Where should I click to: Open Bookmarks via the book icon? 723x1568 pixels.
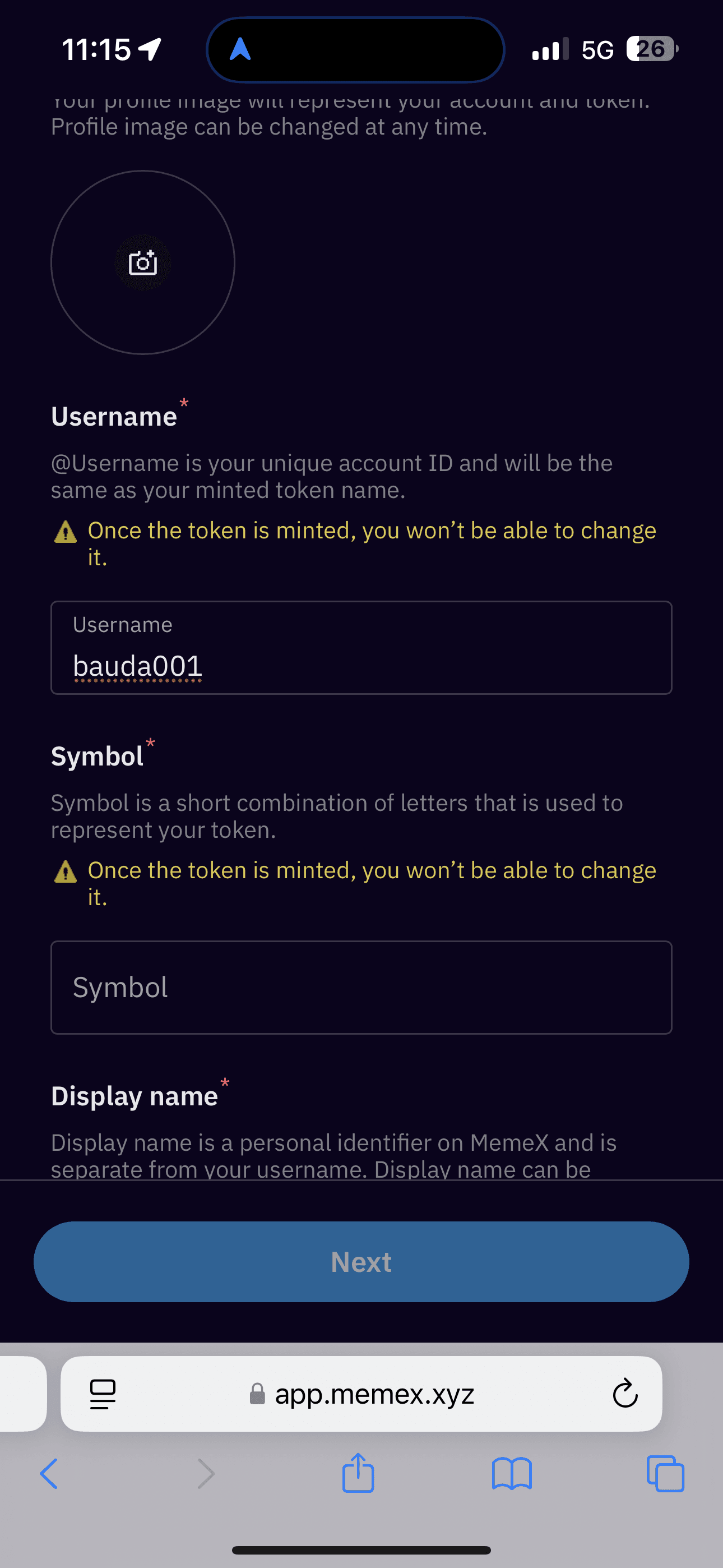512,1474
